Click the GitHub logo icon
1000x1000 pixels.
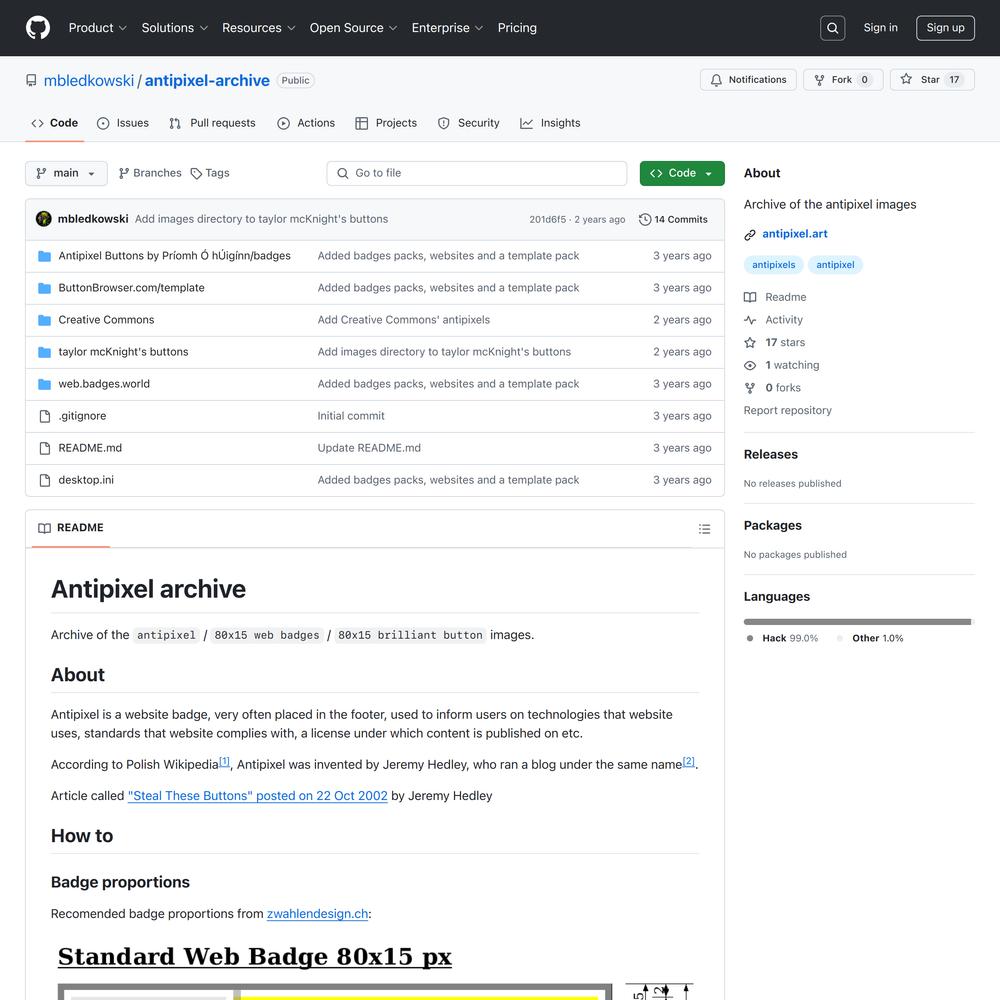(x=38, y=28)
